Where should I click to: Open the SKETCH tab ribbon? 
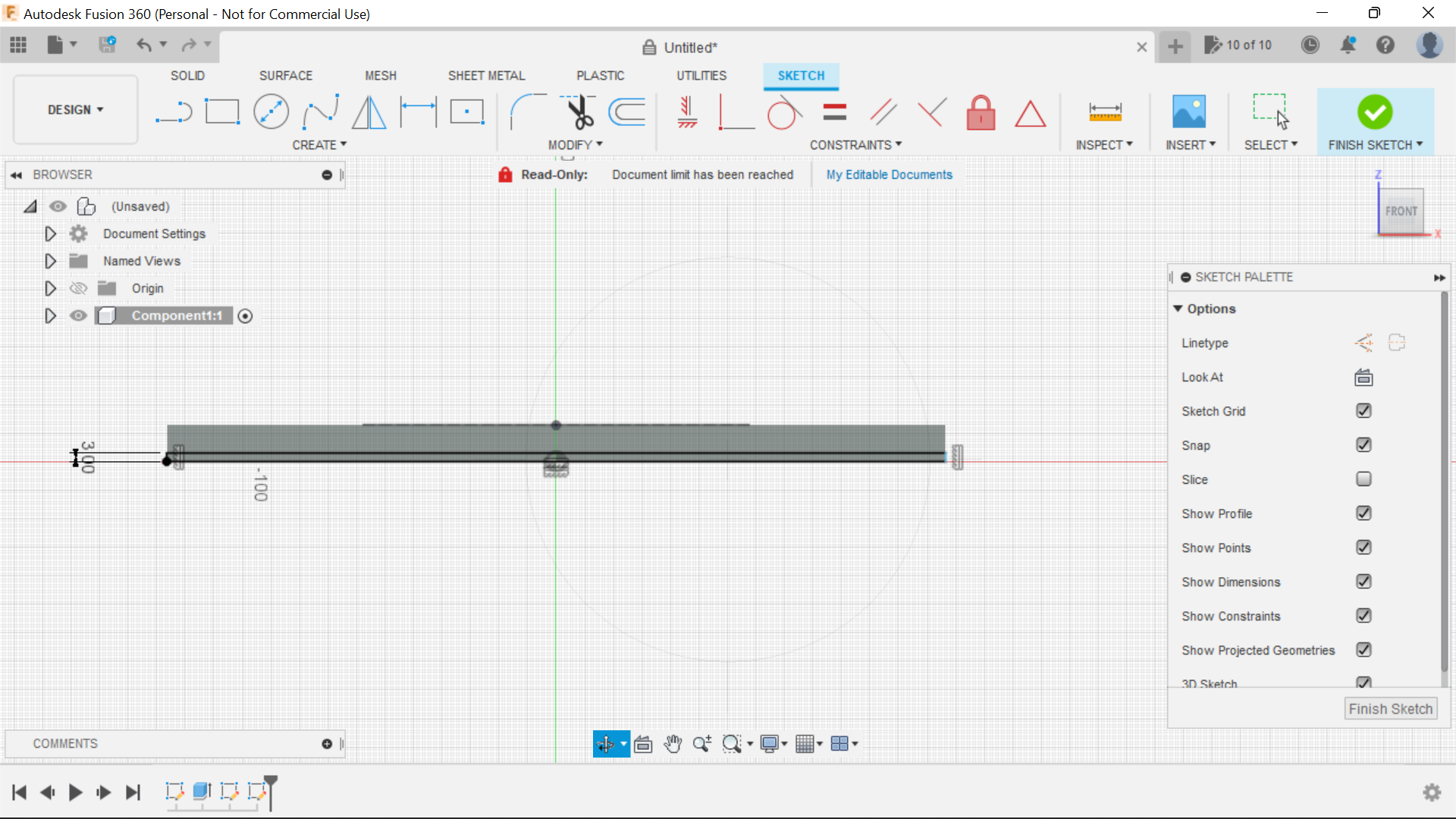click(801, 75)
